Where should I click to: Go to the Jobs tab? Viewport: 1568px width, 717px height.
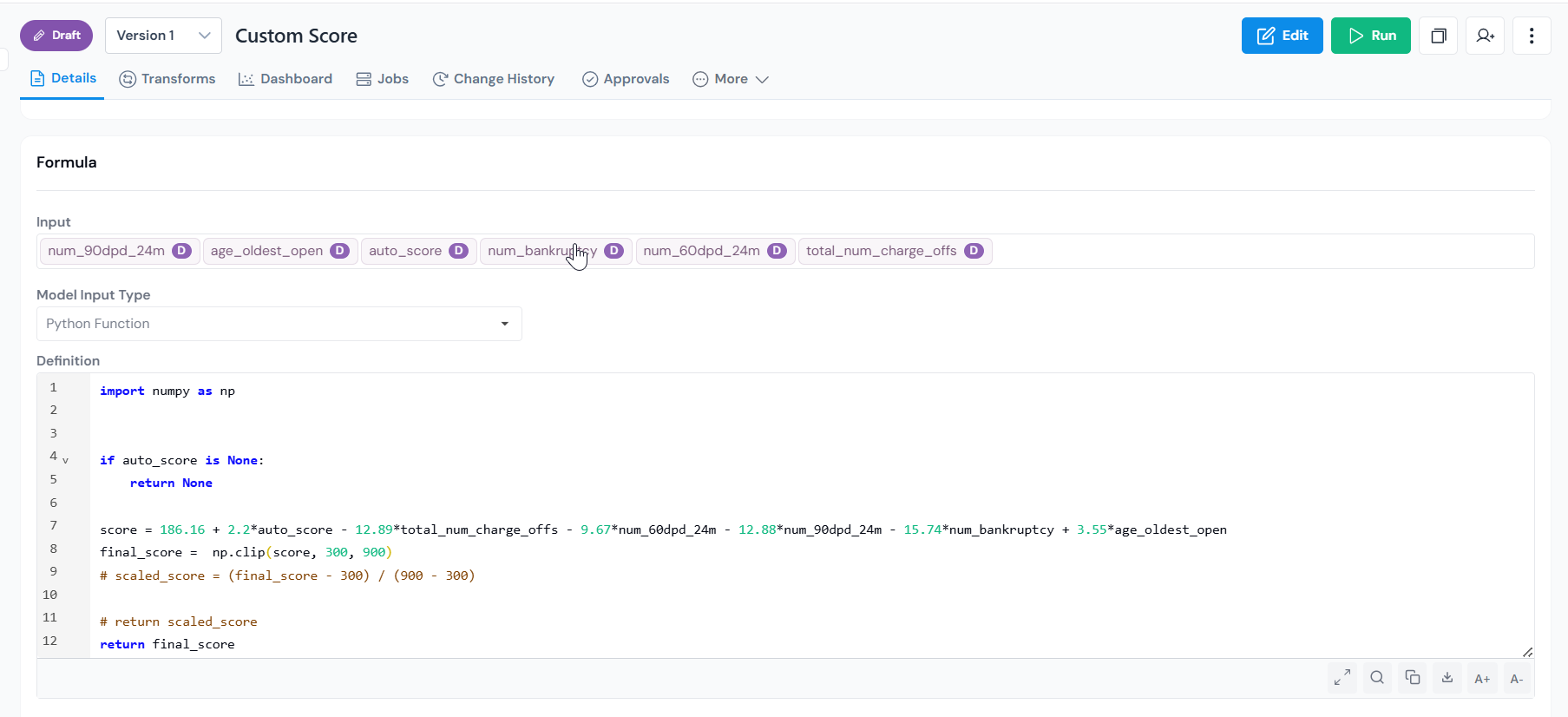[x=383, y=79]
